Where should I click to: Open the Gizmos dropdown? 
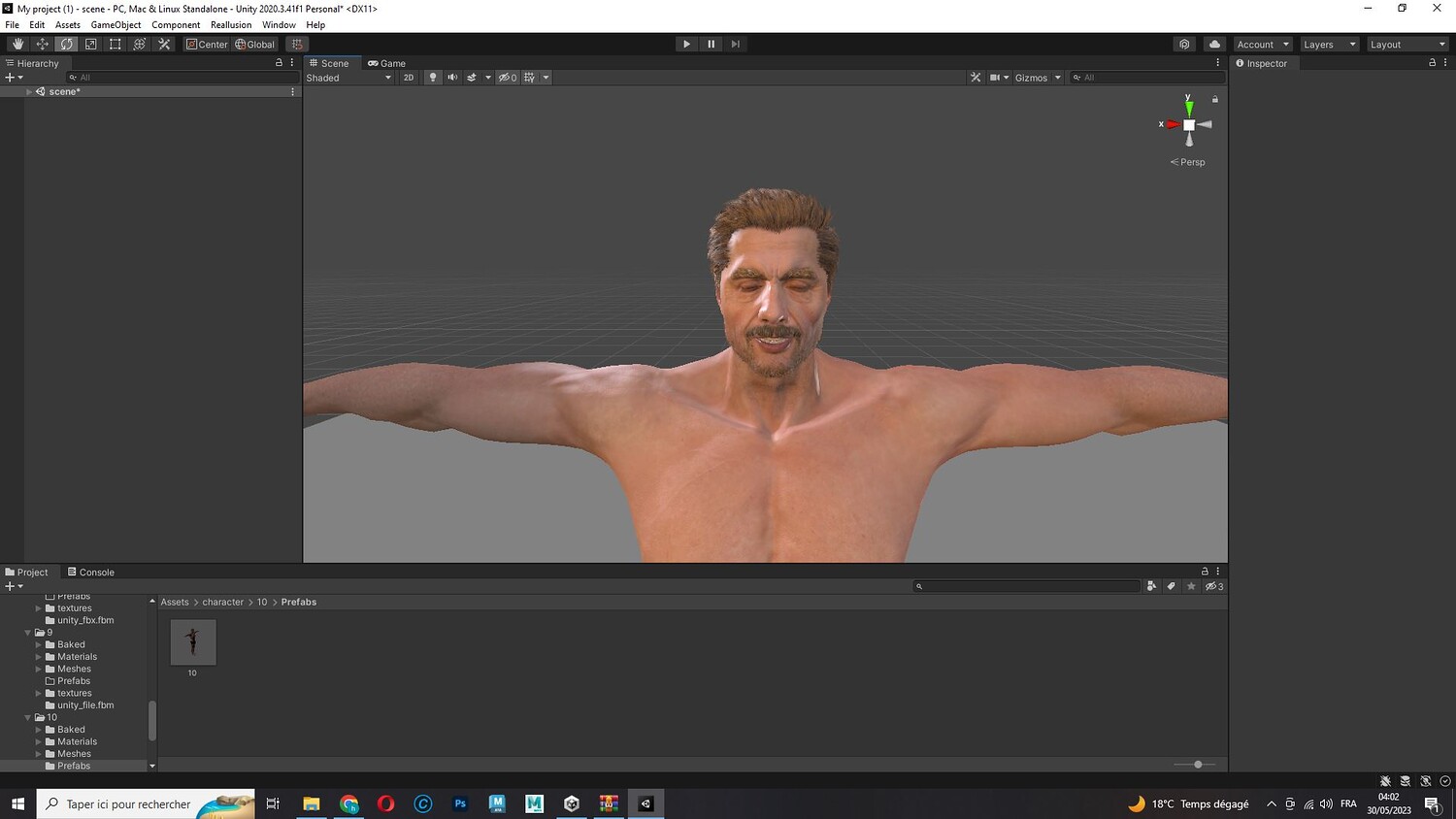click(x=1037, y=78)
